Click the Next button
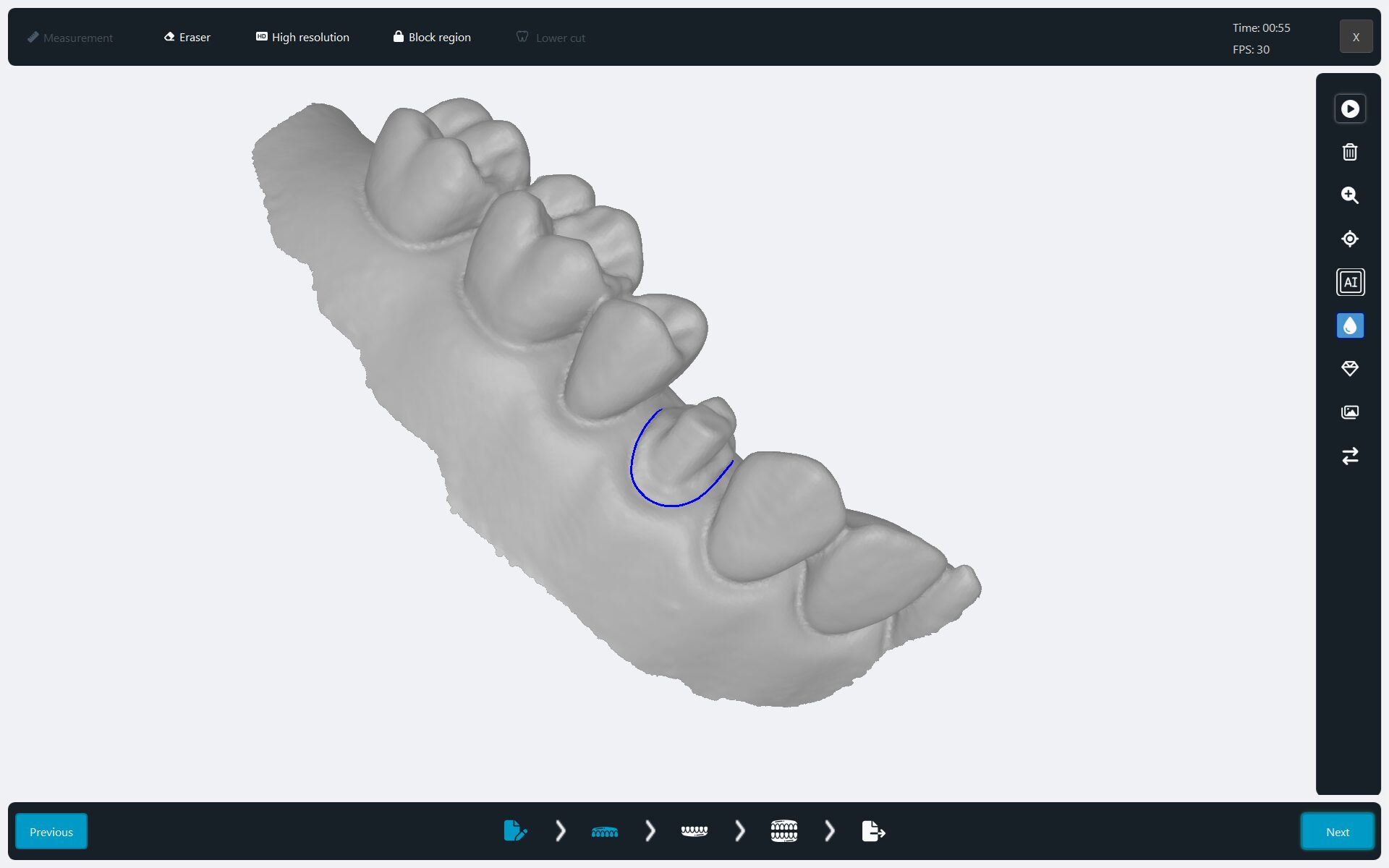 1336,832
